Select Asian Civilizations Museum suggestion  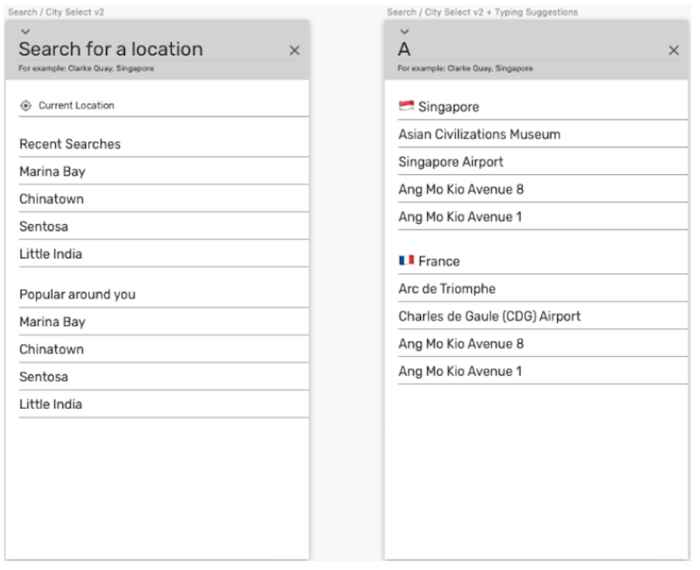(x=479, y=134)
